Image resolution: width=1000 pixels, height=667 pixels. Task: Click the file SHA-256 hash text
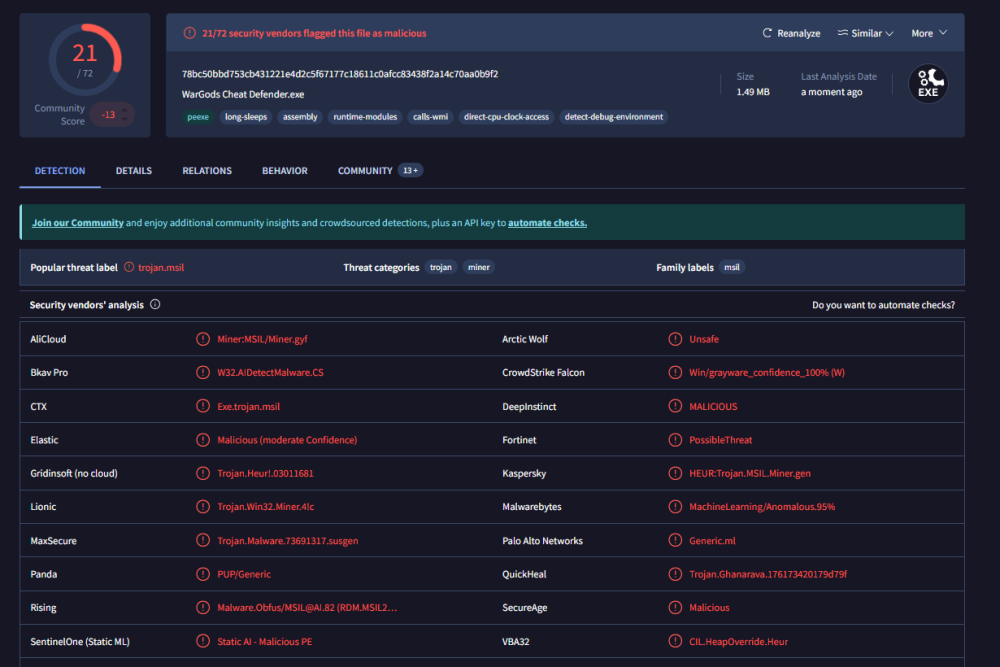tap(340, 74)
